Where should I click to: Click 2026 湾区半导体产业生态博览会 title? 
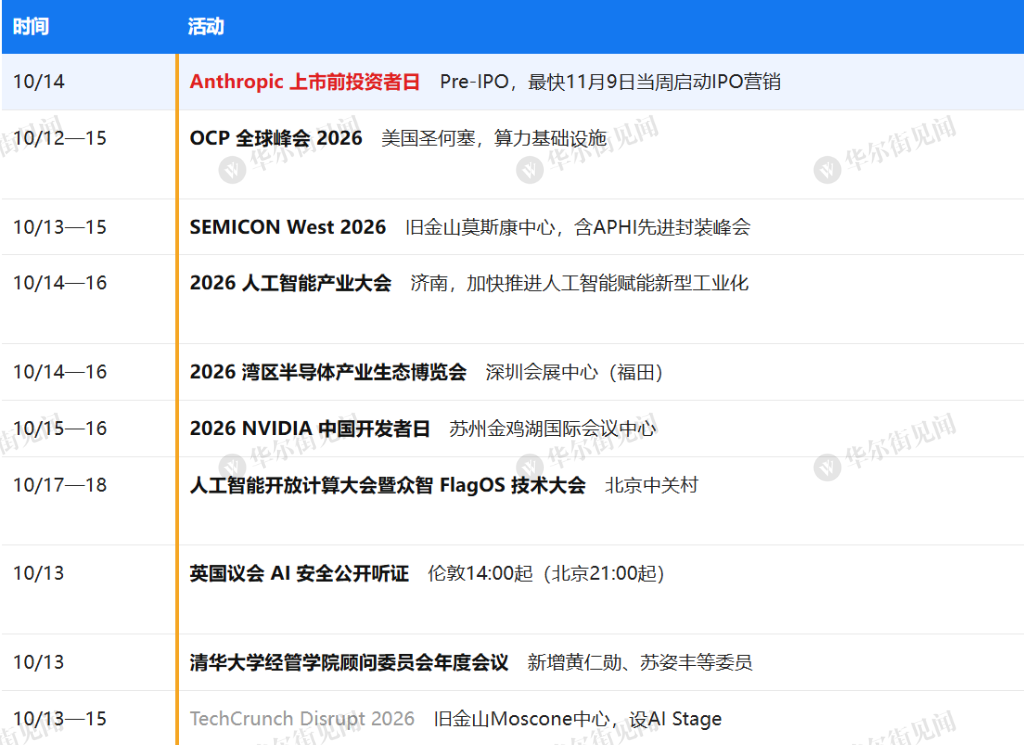328,372
